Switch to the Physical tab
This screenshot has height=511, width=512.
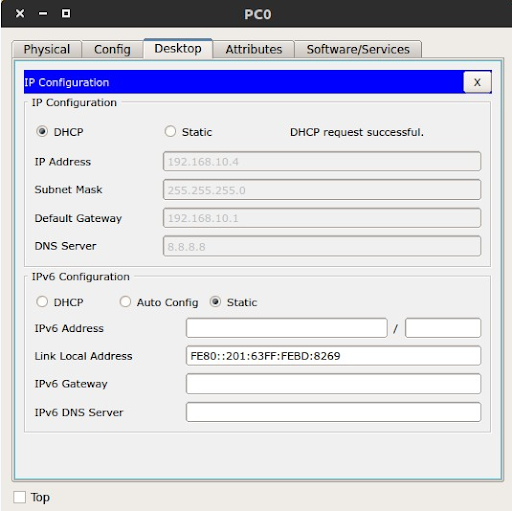47,49
